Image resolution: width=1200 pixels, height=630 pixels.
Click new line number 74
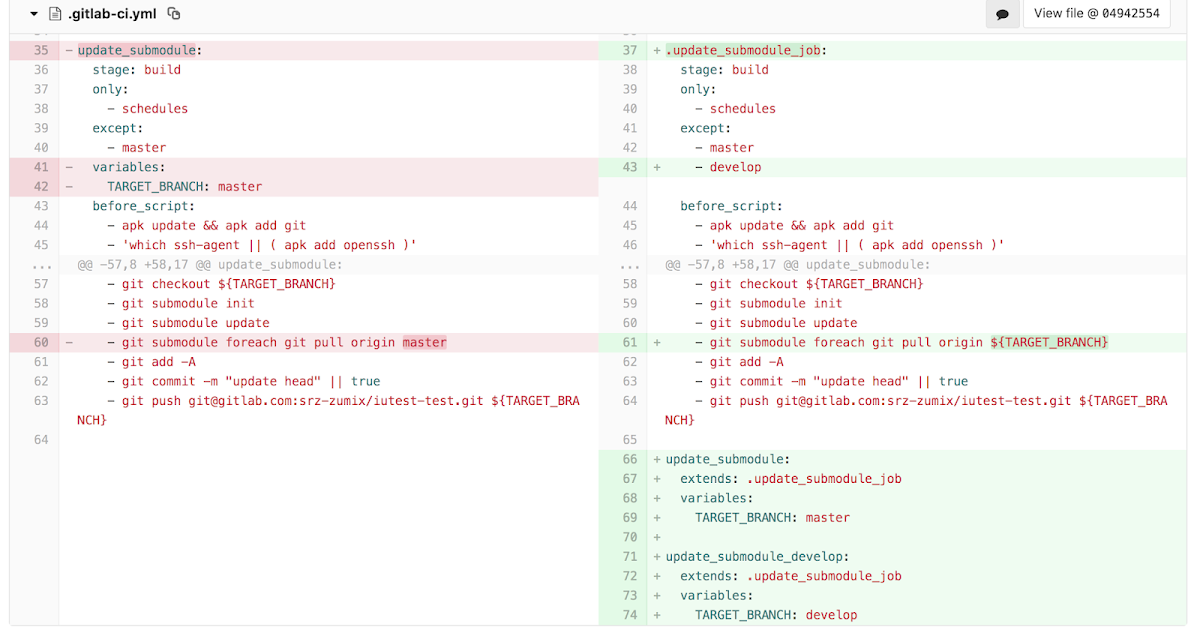point(629,615)
